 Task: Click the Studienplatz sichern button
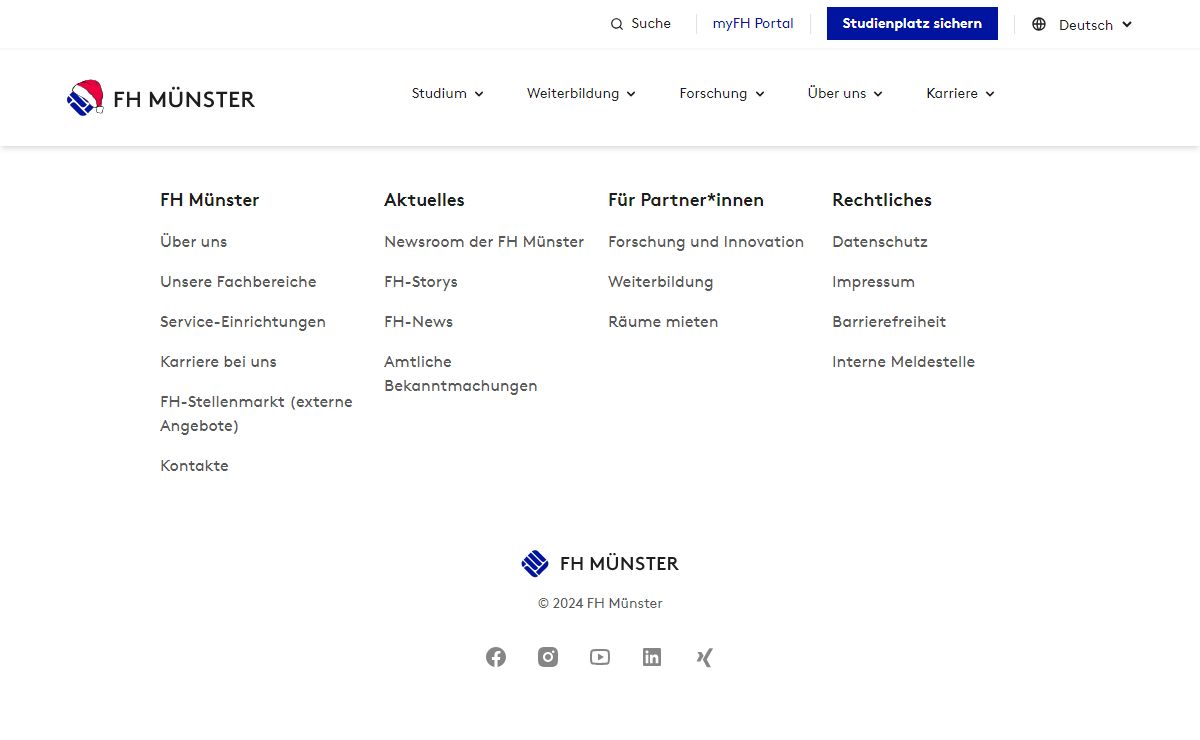[x=912, y=24]
